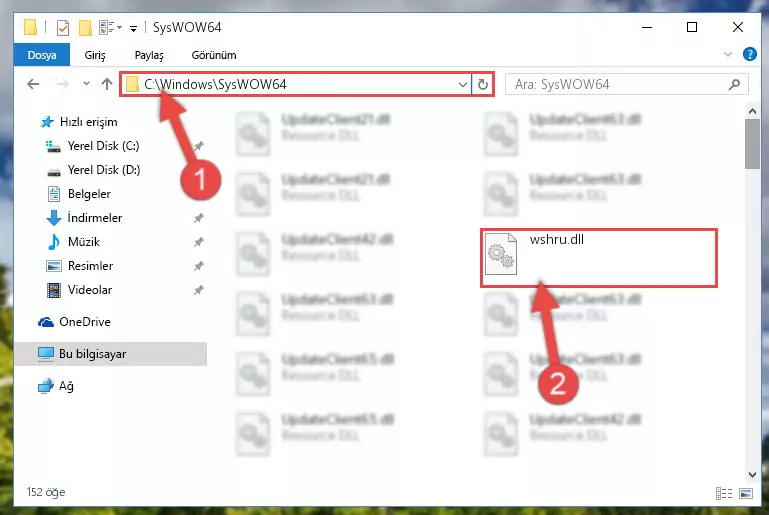Viewport: 769px width, 515px height.
Task: Click the address bar path C:\Windows\SysWOW64
Action: [215, 84]
